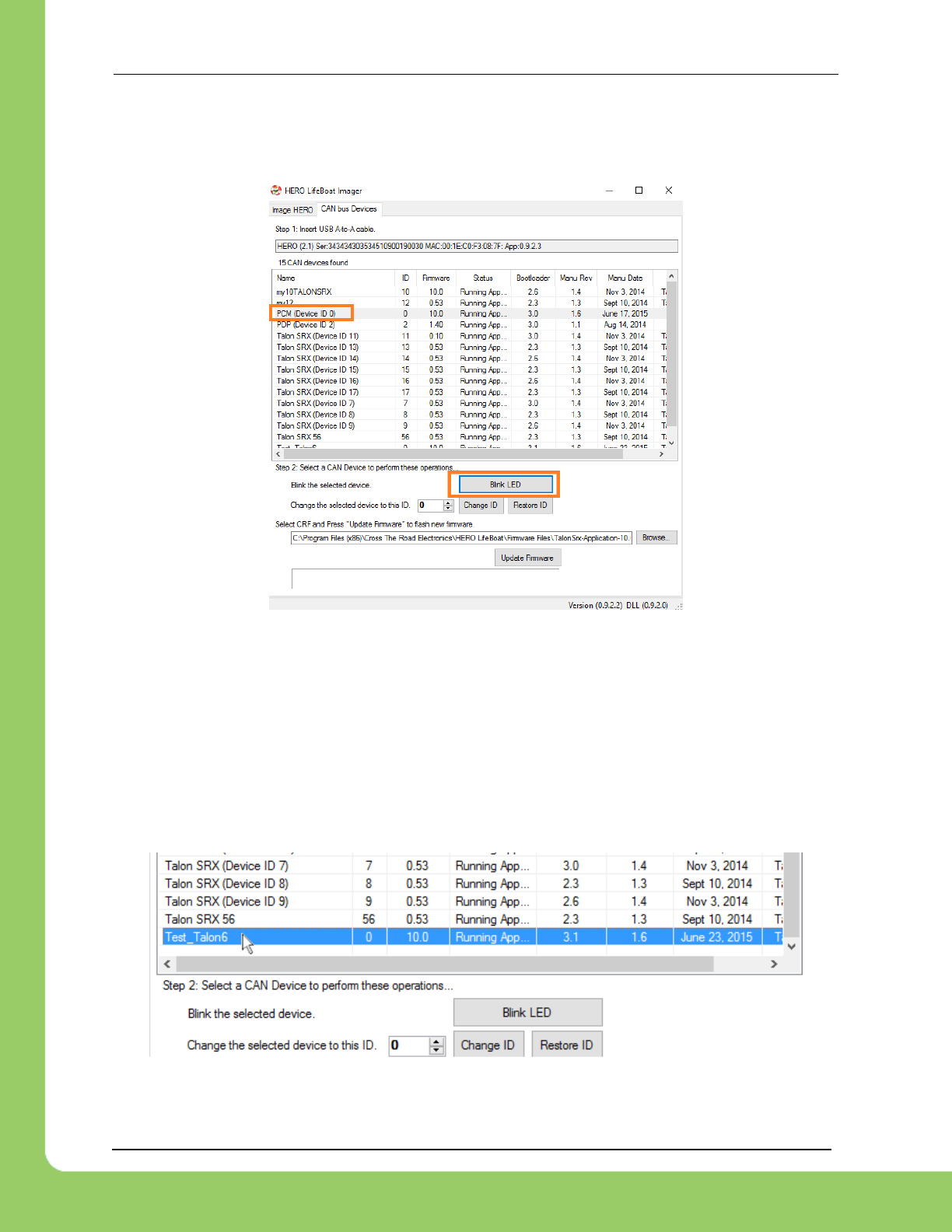Click the scroll-down chevron in the enlarged lower view
952x1232 pixels.
[x=792, y=947]
